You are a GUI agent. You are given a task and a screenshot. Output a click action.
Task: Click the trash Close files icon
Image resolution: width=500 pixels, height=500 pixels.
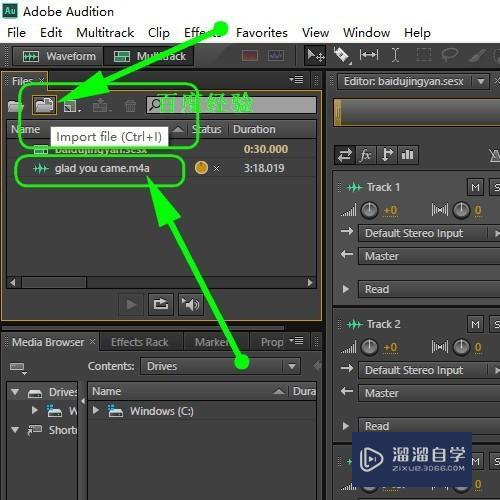tap(130, 106)
